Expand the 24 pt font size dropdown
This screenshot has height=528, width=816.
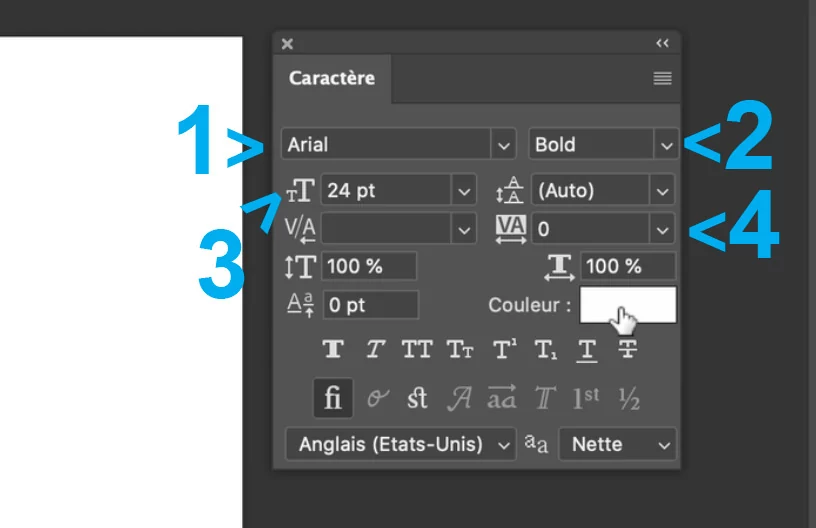tap(464, 190)
